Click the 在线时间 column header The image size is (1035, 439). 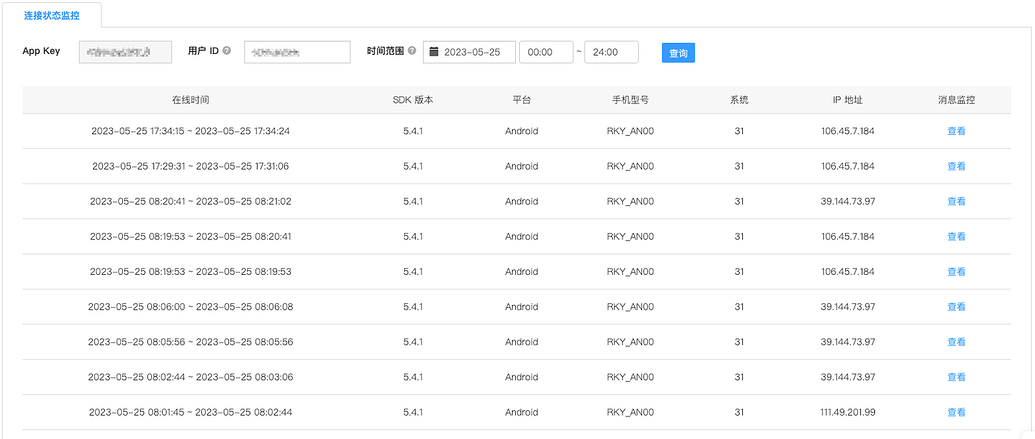point(191,100)
